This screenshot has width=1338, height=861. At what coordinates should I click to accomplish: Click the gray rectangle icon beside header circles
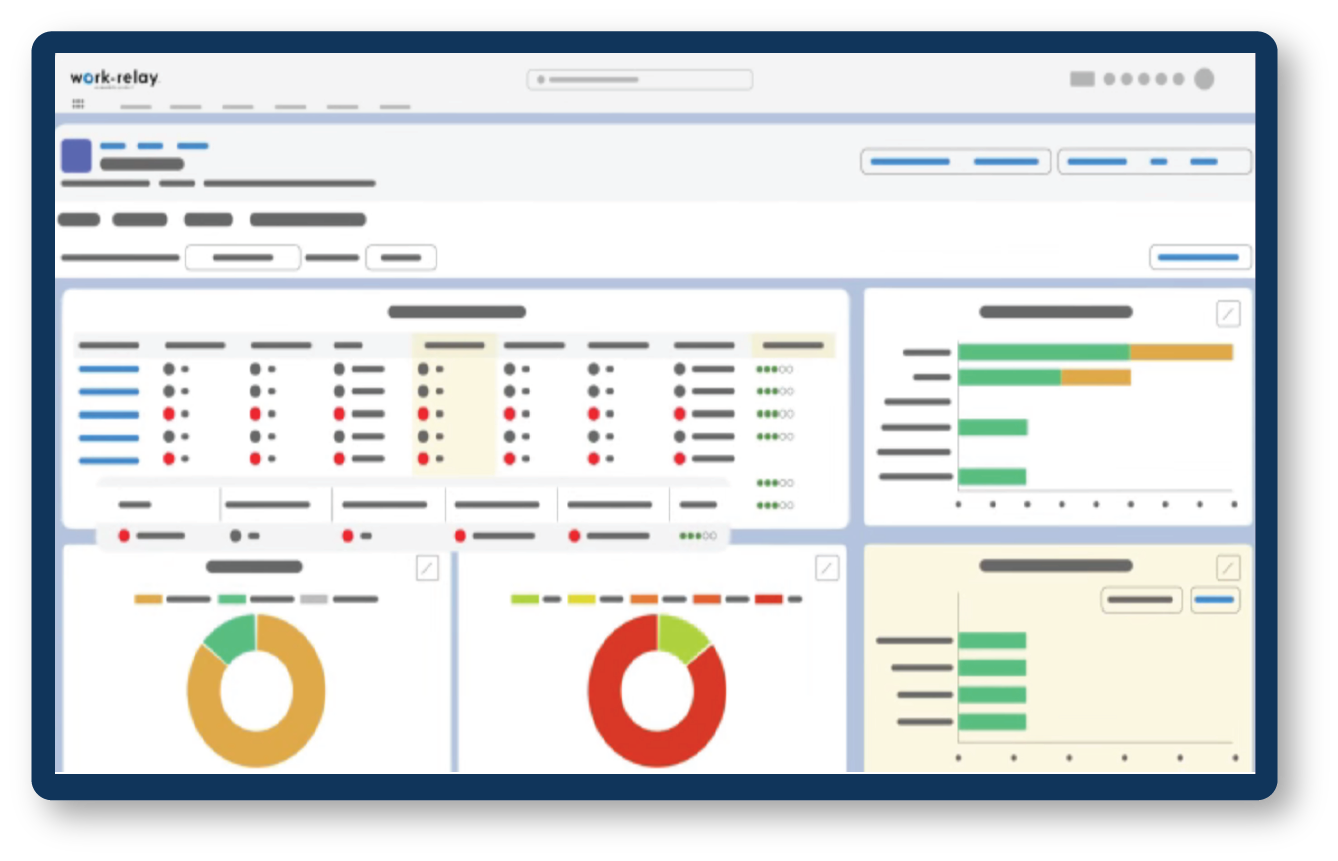[x=1082, y=79]
